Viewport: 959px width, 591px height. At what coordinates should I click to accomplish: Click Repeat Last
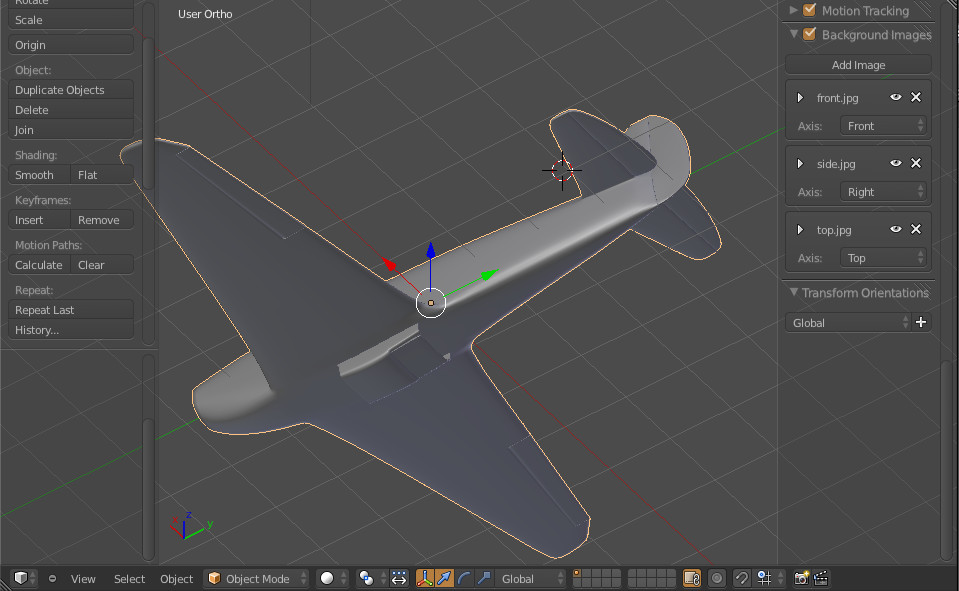(71, 310)
